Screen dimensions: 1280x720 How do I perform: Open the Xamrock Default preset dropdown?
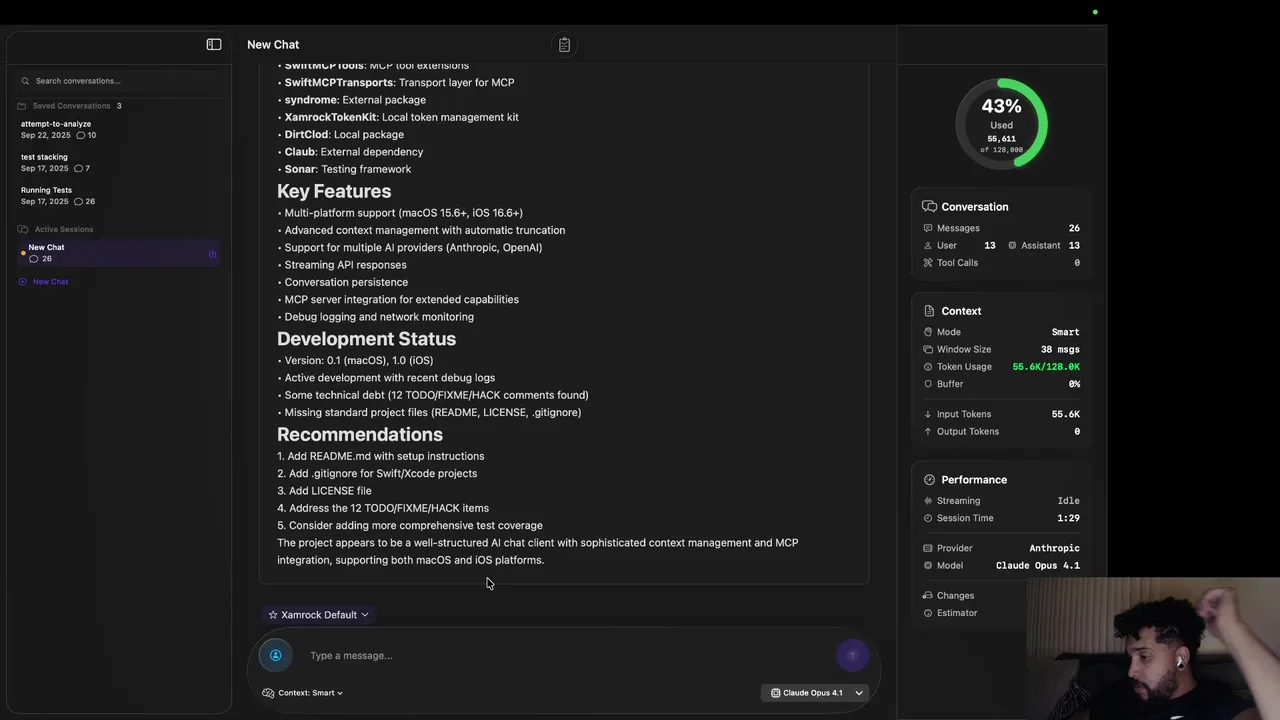(318, 615)
